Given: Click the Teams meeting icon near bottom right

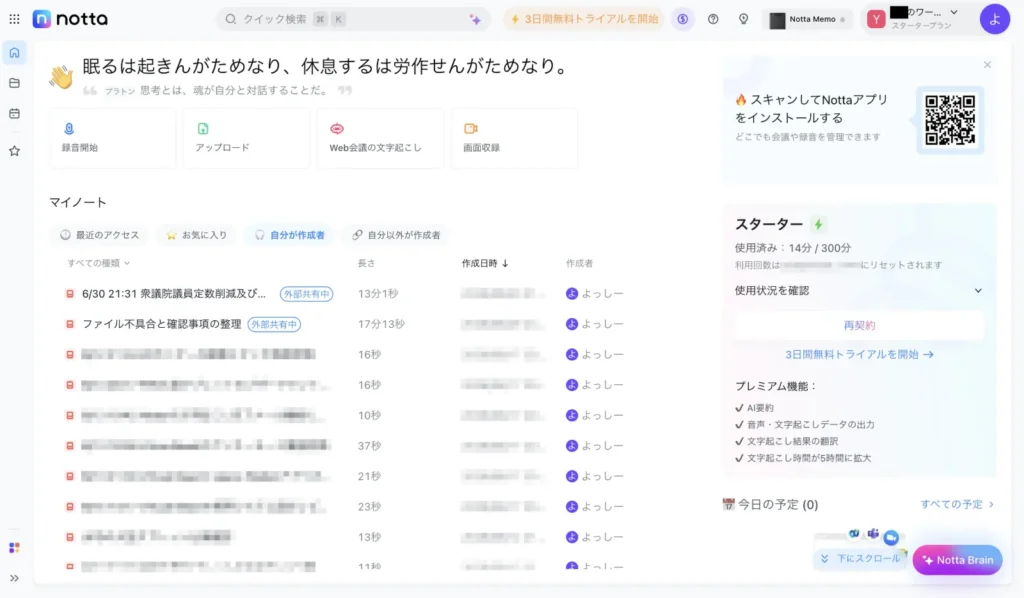Looking at the screenshot, I should 873,534.
